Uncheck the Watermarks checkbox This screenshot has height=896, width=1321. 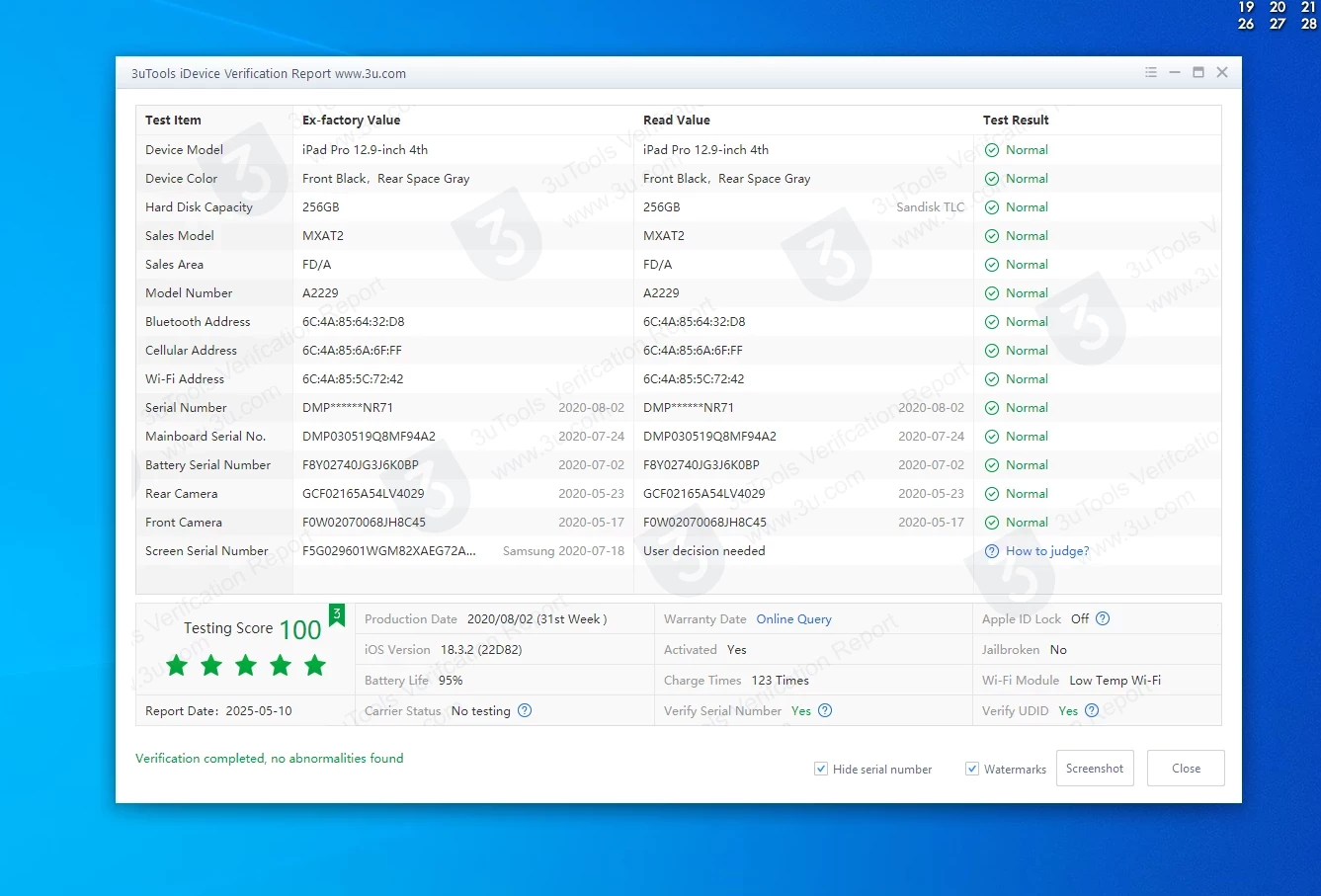(x=972, y=769)
